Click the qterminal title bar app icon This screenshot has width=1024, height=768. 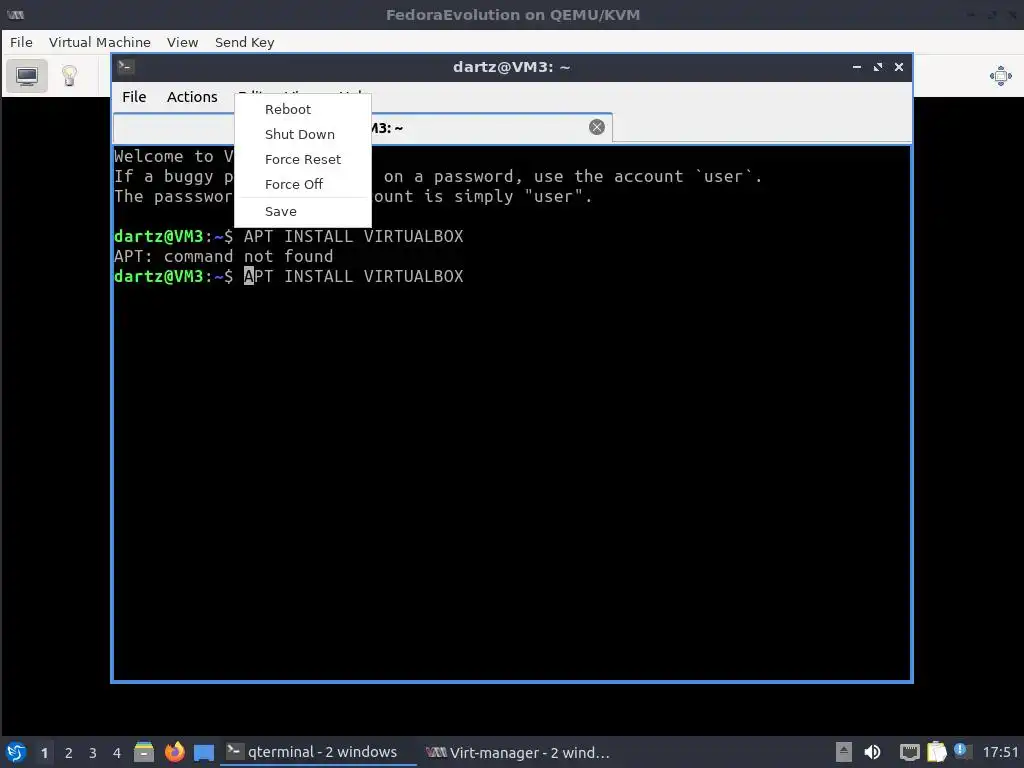pyautogui.click(x=126, y=67)
